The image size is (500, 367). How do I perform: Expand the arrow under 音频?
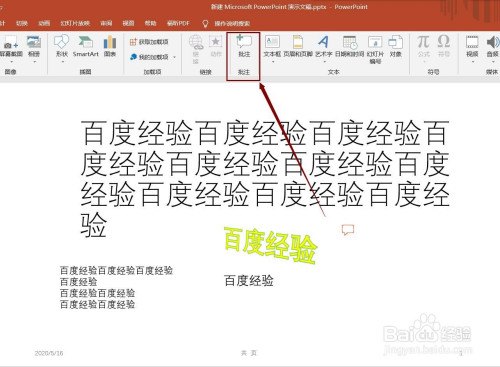tap(493, 62)
